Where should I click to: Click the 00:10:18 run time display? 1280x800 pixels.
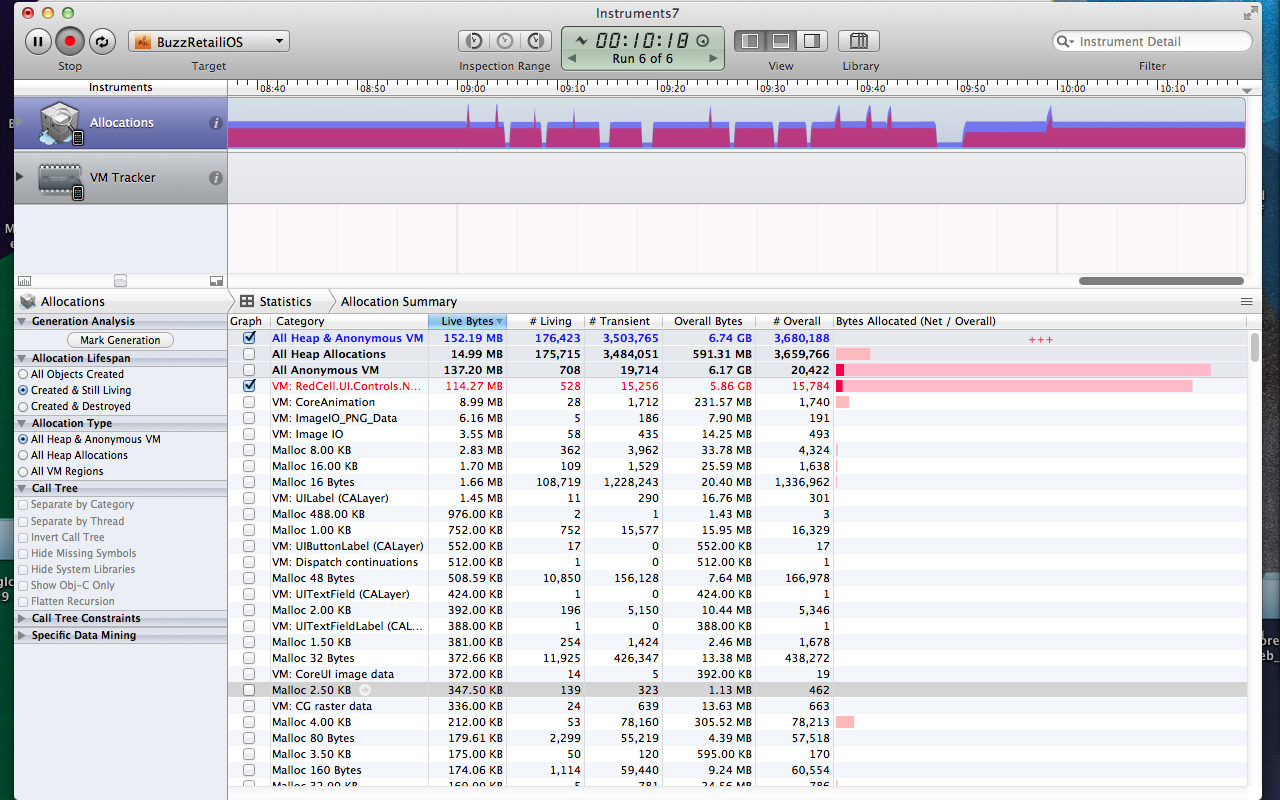pos(644,41)
